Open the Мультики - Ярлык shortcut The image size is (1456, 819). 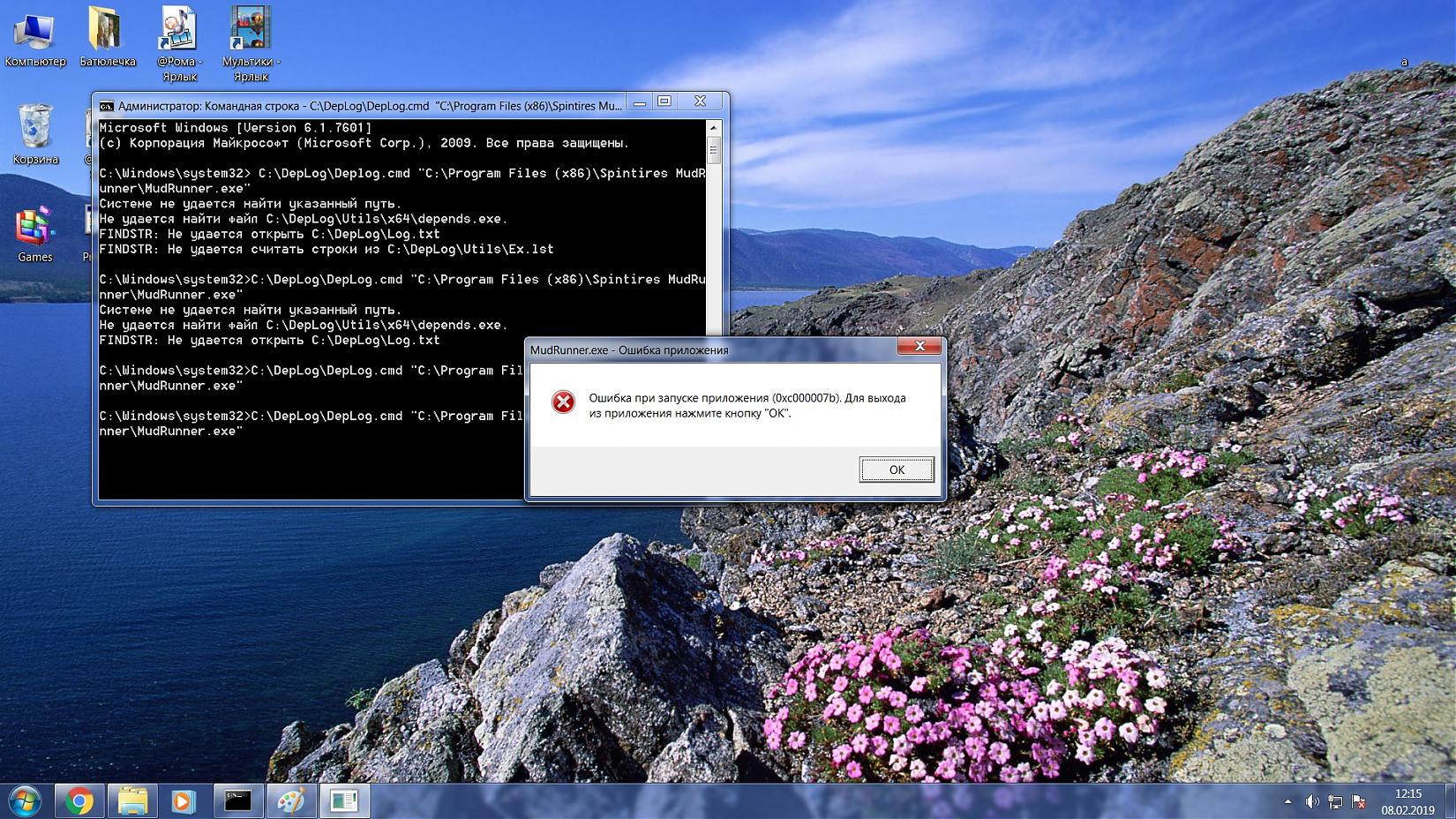click(x=251, y=44)
